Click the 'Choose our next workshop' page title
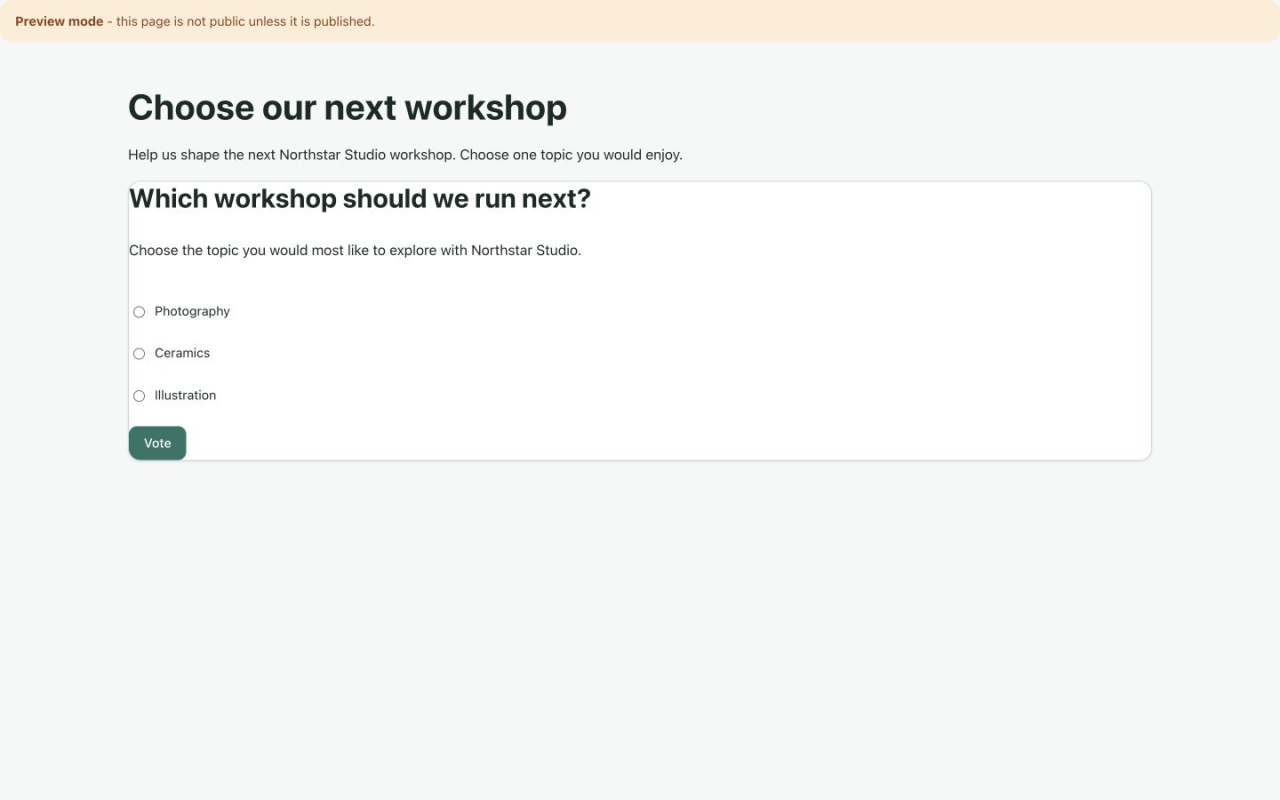The width and height of the screenshot is (1280, 800). point(347,107)
